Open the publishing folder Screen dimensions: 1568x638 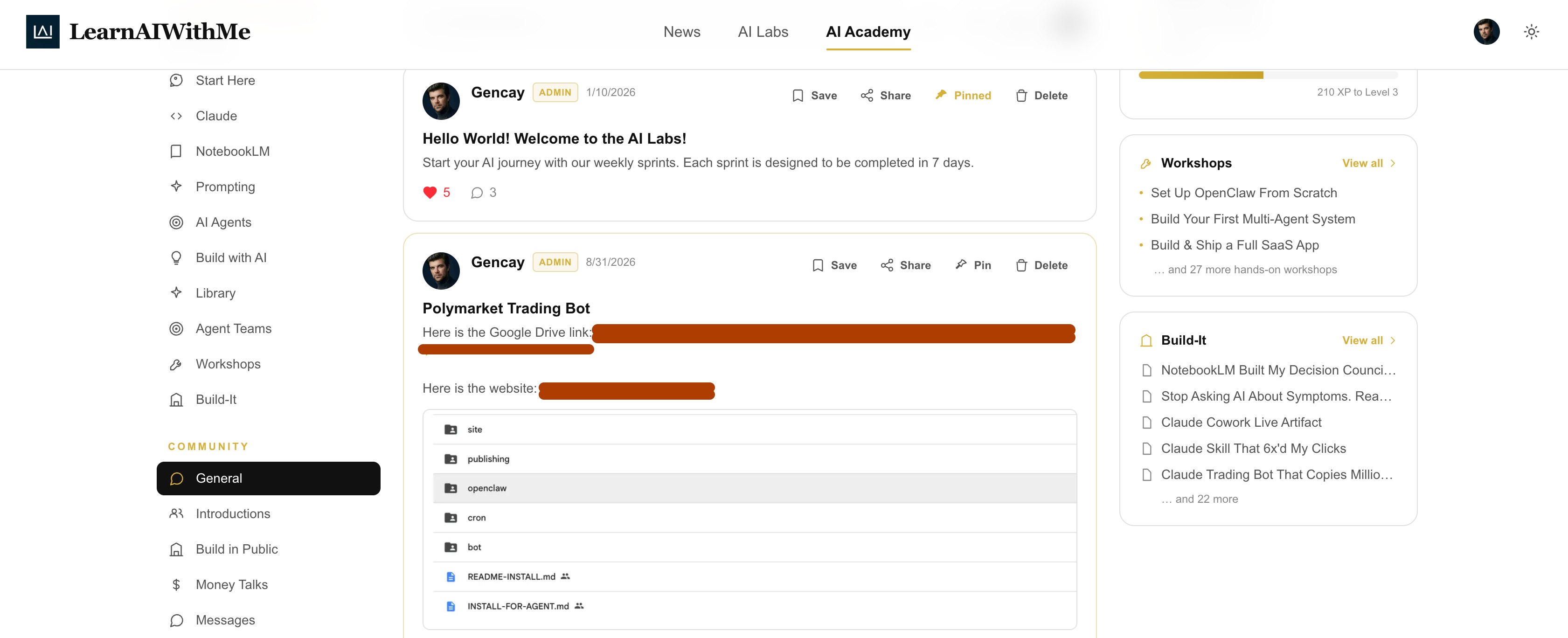pyautogui.click(x=754, y=459)
